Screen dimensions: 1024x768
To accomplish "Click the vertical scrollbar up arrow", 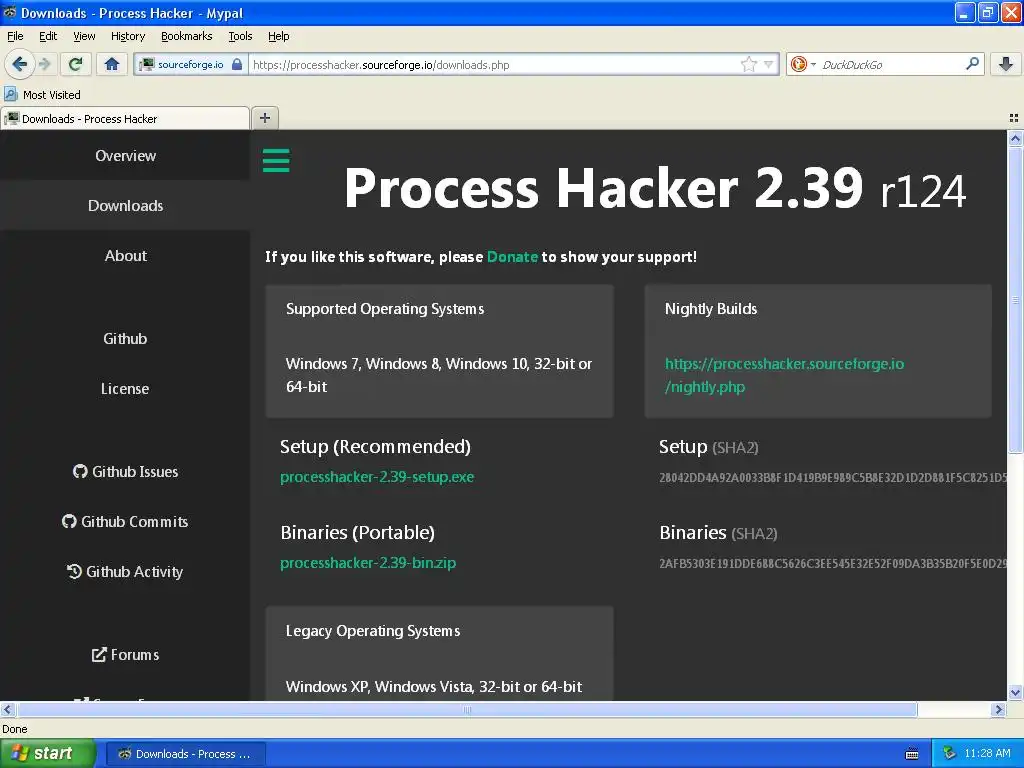I will 1015,138.
